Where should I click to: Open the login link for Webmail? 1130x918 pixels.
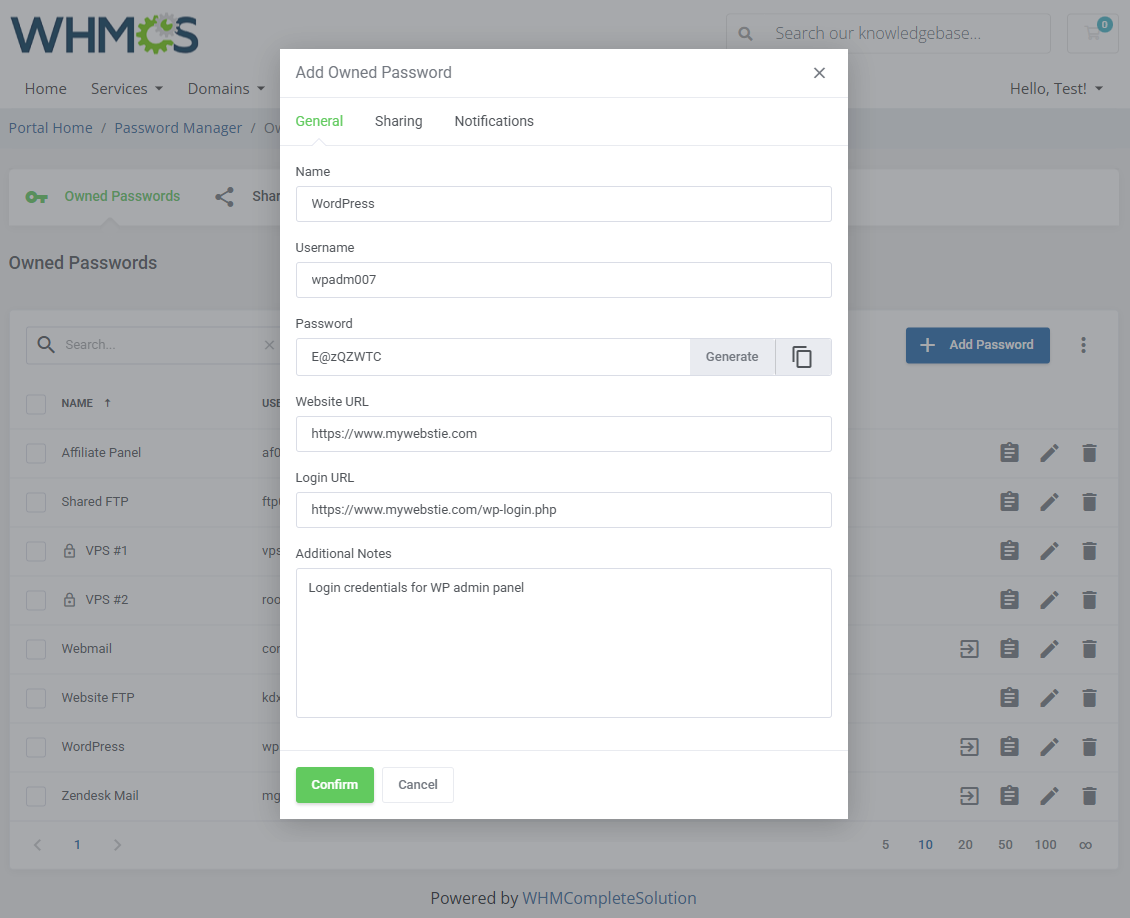click(x=969, y=649)
